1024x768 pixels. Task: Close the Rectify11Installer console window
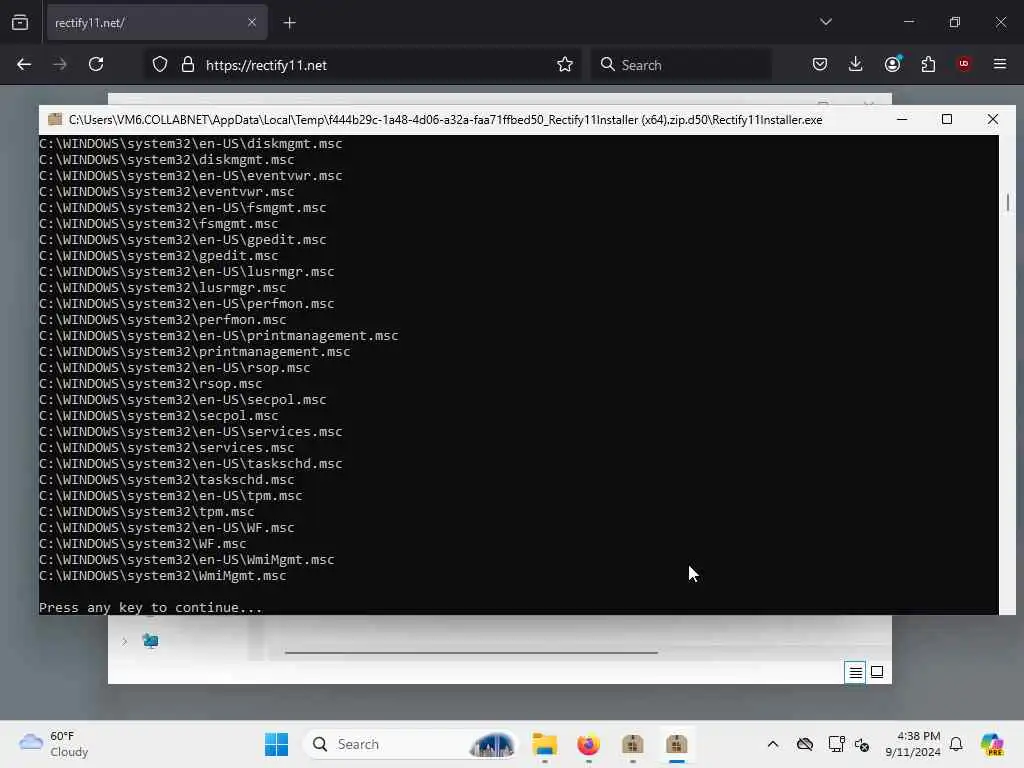(x=993, y=120)
